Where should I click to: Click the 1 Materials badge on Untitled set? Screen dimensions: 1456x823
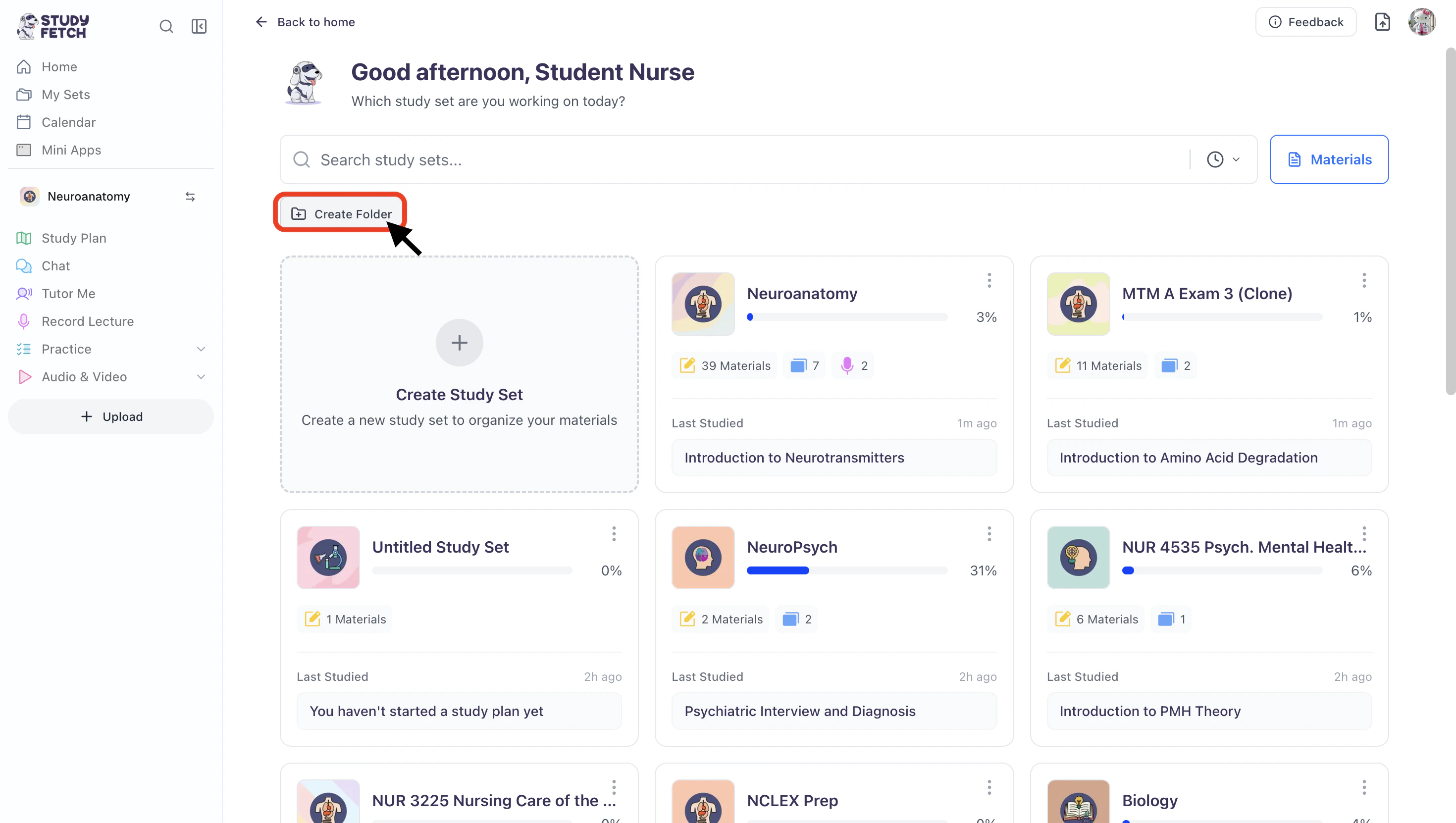point(344,619)
